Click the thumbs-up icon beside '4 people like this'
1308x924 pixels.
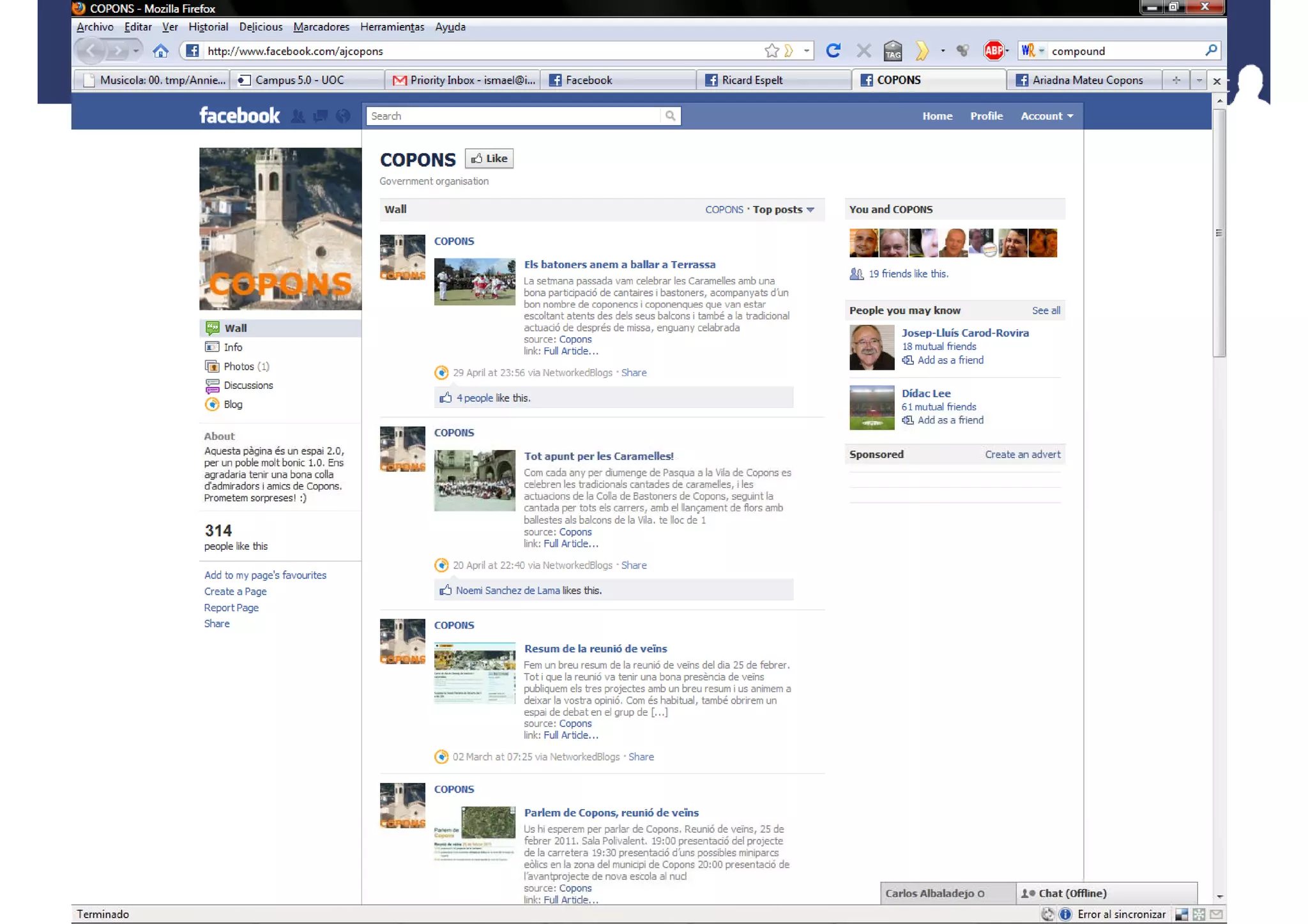pyautogui.click(x=446, y=398)
